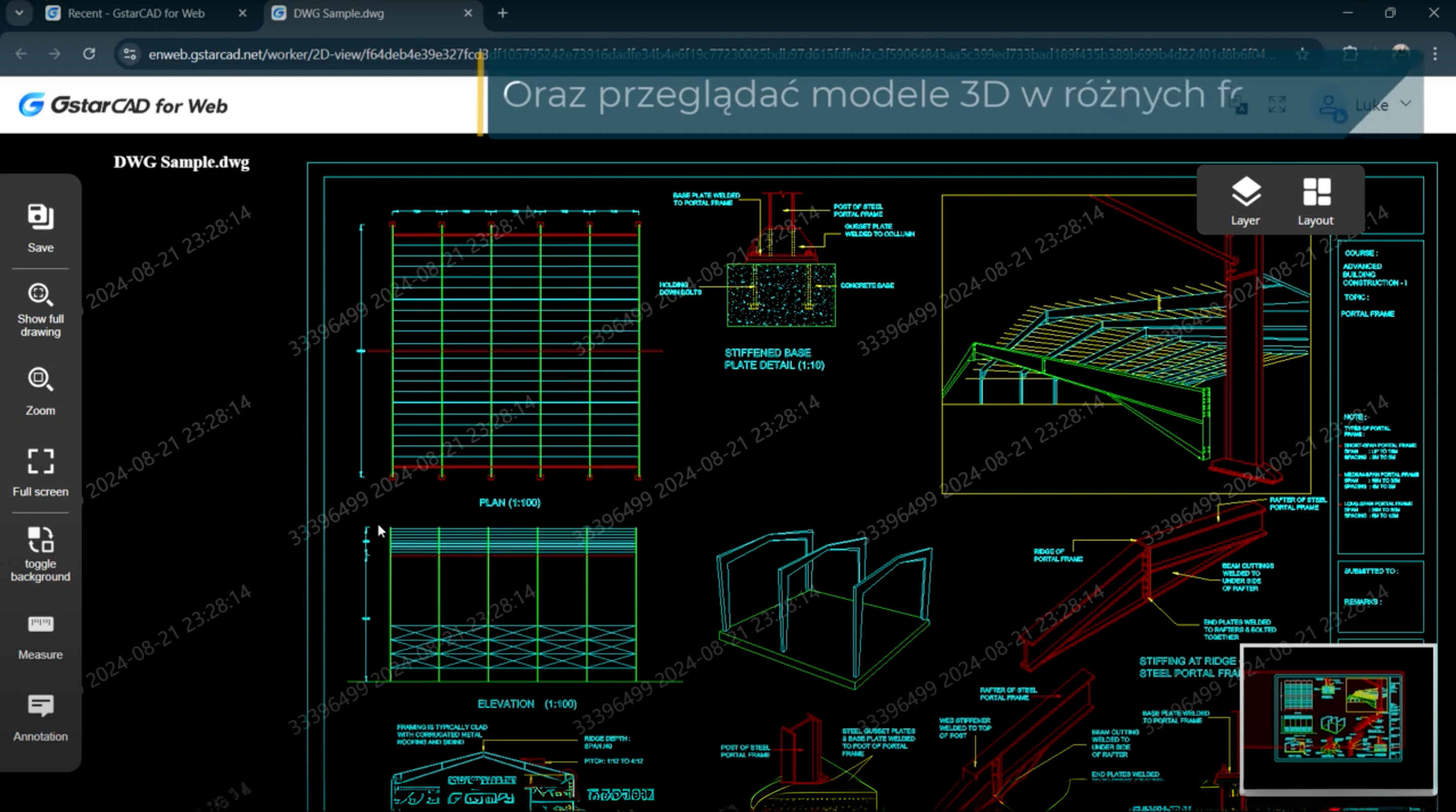This screenshot has height=812, width=1456.
Task: Select the Zoom tool
Action: click(40, 379)
